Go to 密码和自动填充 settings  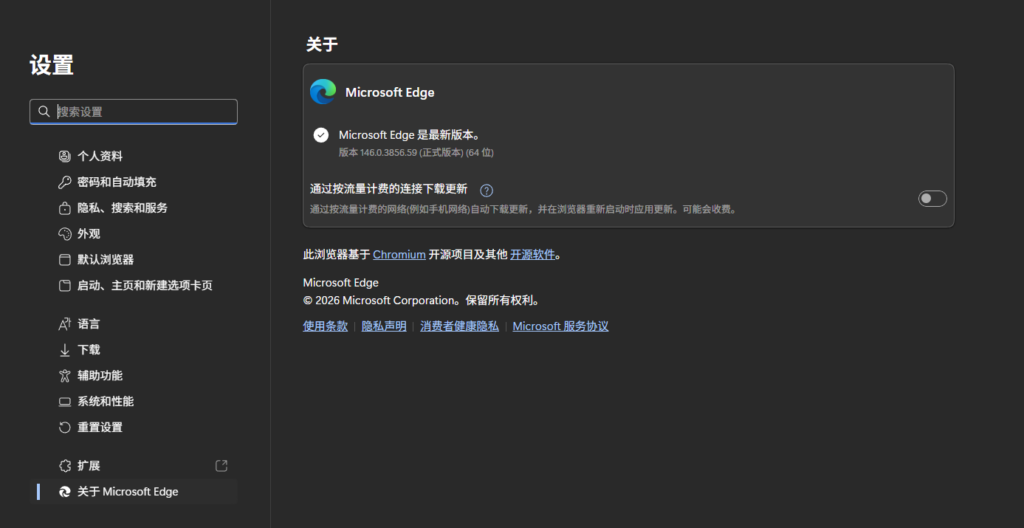(134, 182)
